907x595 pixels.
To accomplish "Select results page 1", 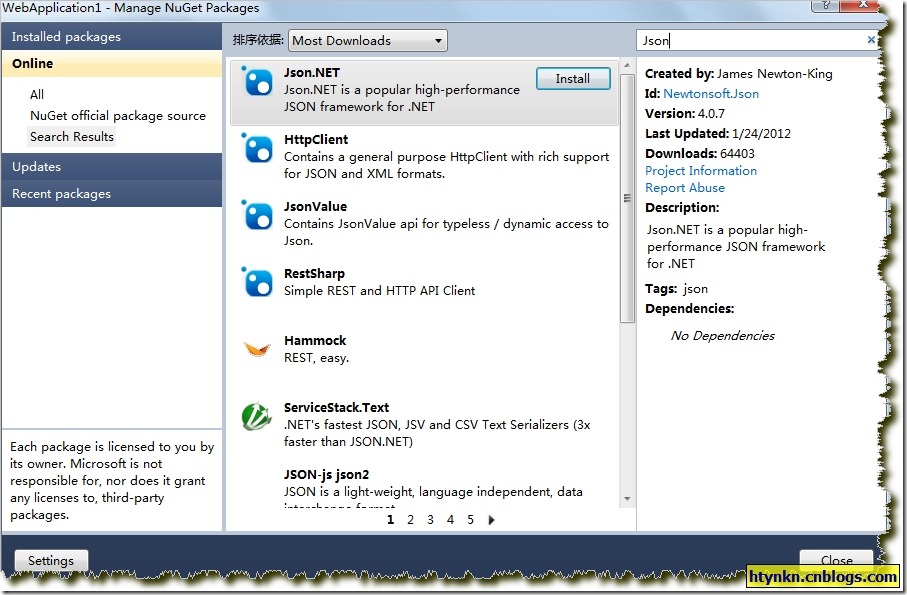I will 390,520.
